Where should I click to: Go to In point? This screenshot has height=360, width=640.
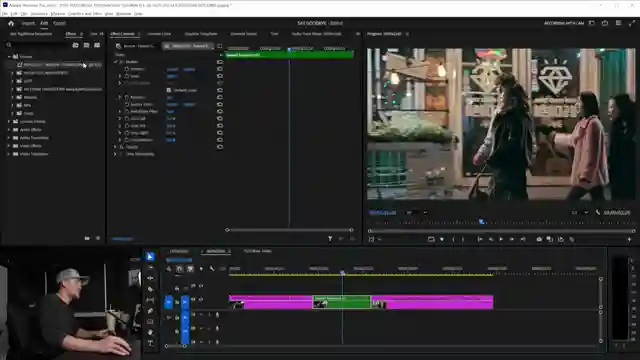click(480, 239)
